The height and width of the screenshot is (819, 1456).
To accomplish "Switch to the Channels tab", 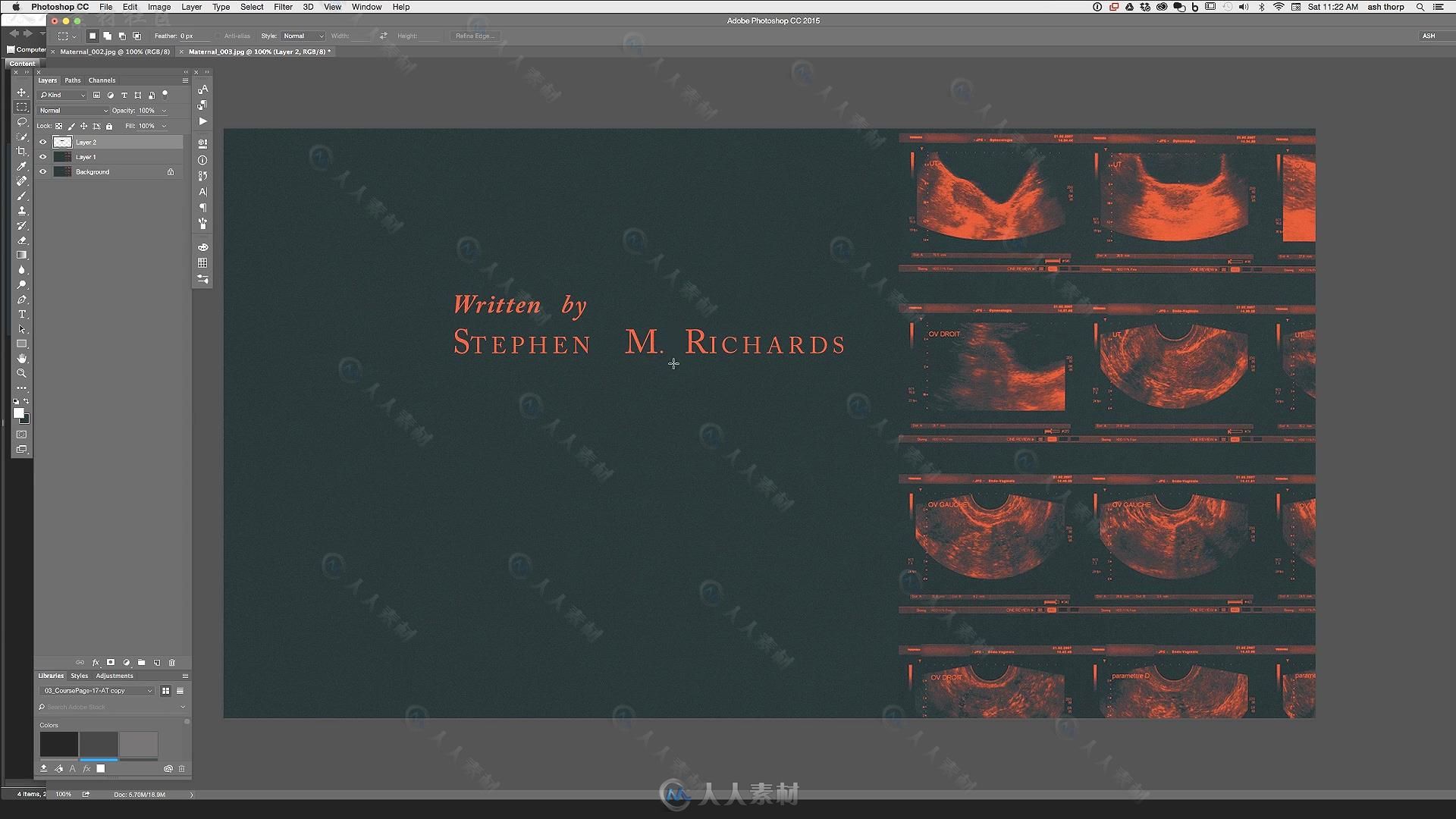I will point(102,80).
